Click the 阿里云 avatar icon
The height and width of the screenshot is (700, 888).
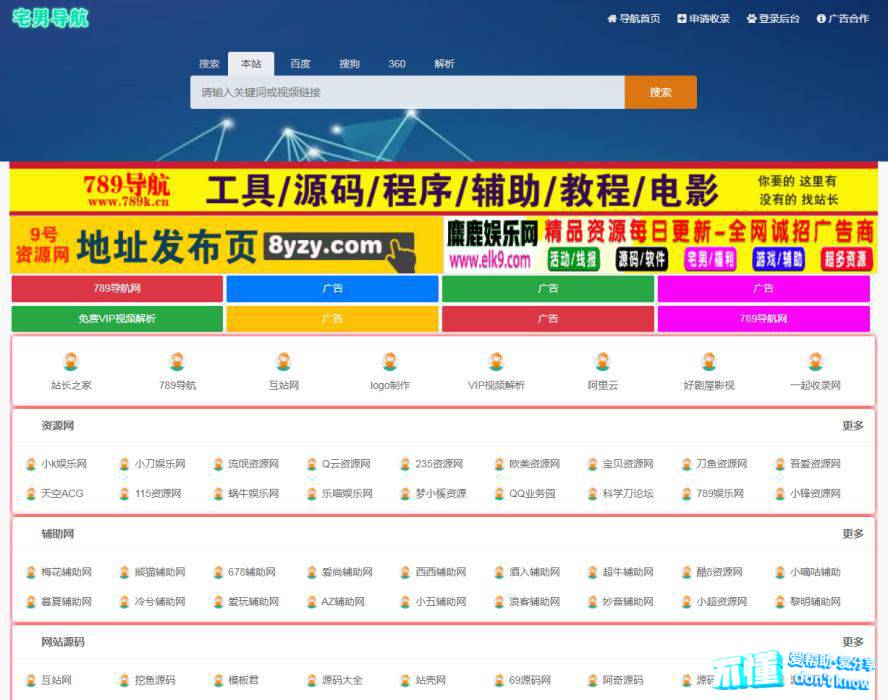[x=603, y=361]
